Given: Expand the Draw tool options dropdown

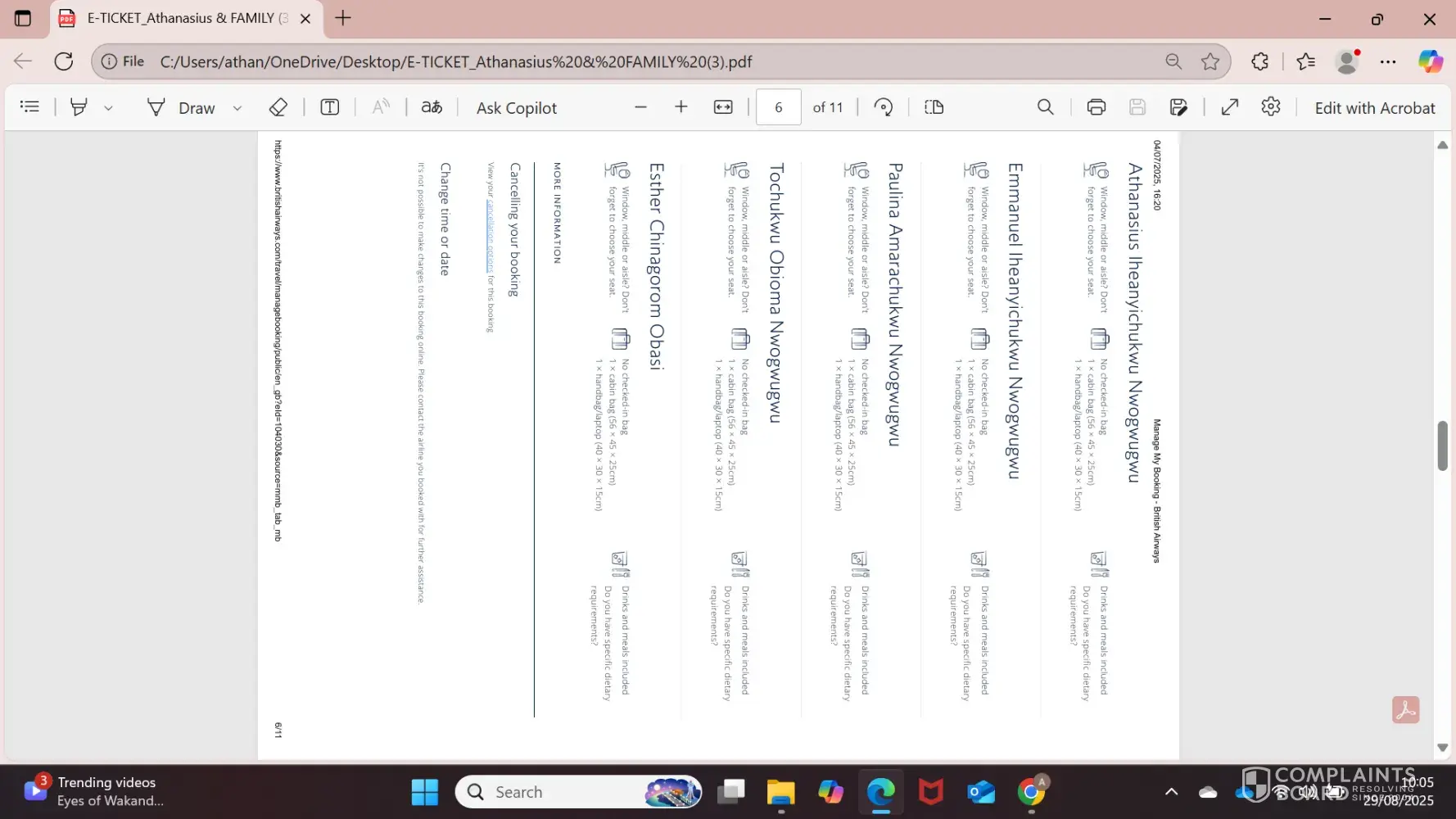Looking at the screenshot, I should click(x=237, y=108).
